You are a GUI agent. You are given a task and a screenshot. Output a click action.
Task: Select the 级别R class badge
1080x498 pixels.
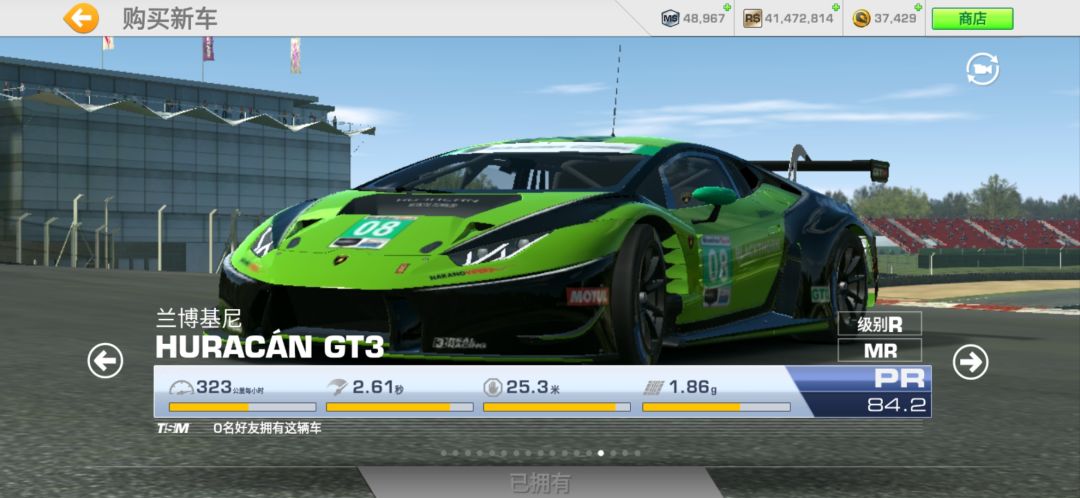pyautogui.click(x=880, y=324)
